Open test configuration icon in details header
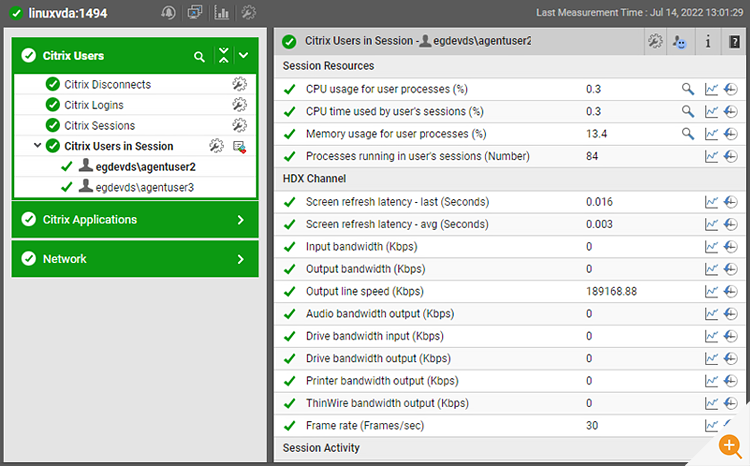The image size is (750, 466). tap(655, 41)
